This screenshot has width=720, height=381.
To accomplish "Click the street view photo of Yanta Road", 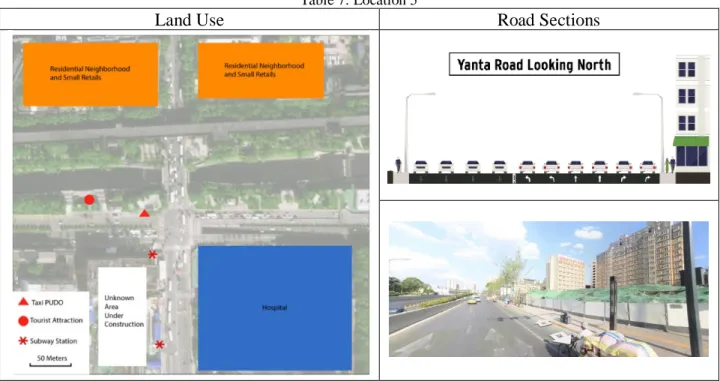I will 549,289.
